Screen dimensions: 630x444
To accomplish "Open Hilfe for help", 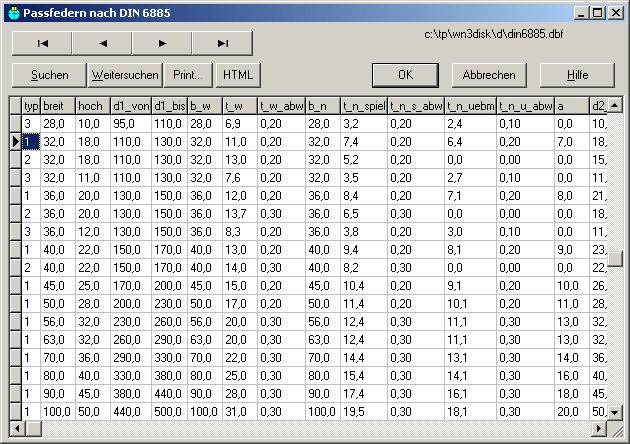I will tap(576, 75).
